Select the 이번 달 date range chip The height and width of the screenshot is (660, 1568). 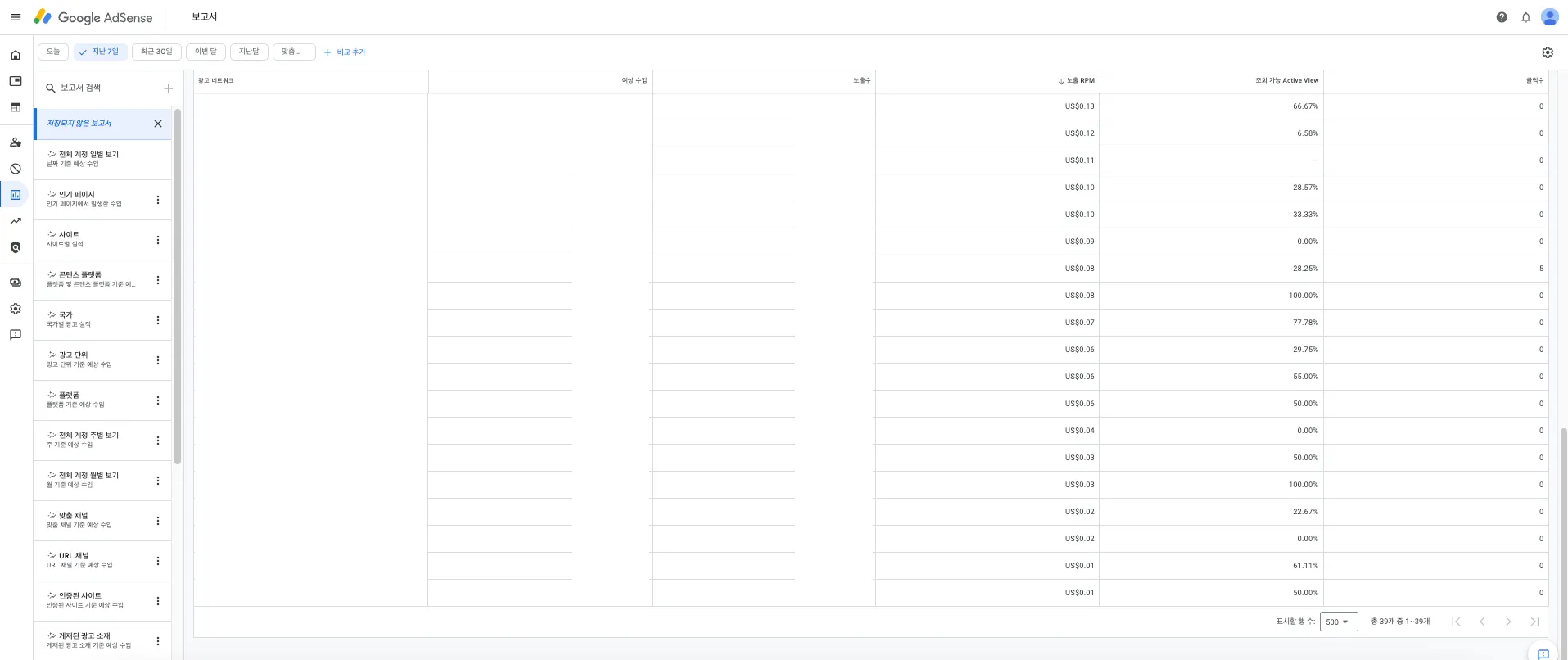pos(206,52)
